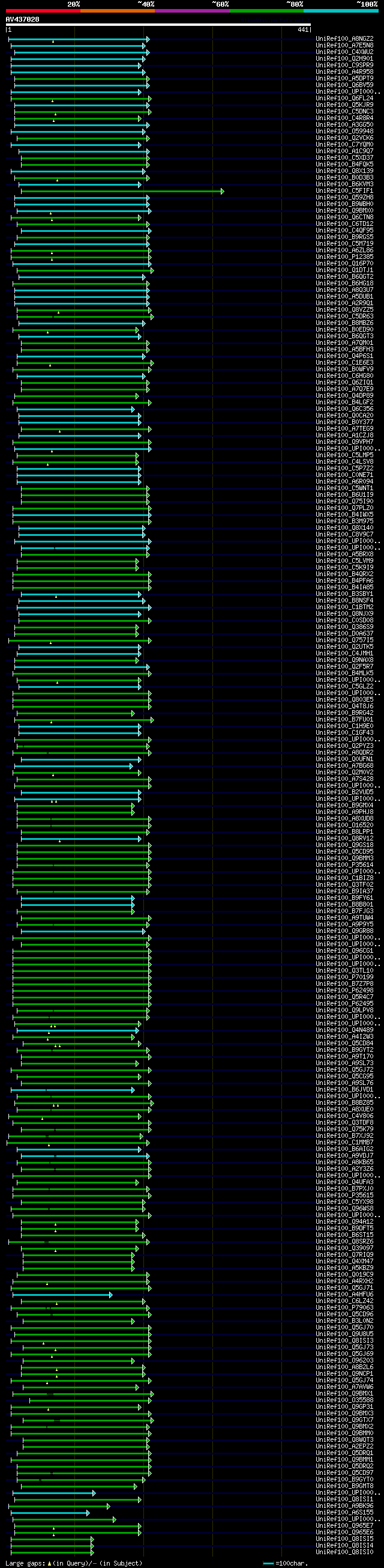Select label UniRef100_B0ED90
This screenshot has width=384, height=1568.
point(344,330)
